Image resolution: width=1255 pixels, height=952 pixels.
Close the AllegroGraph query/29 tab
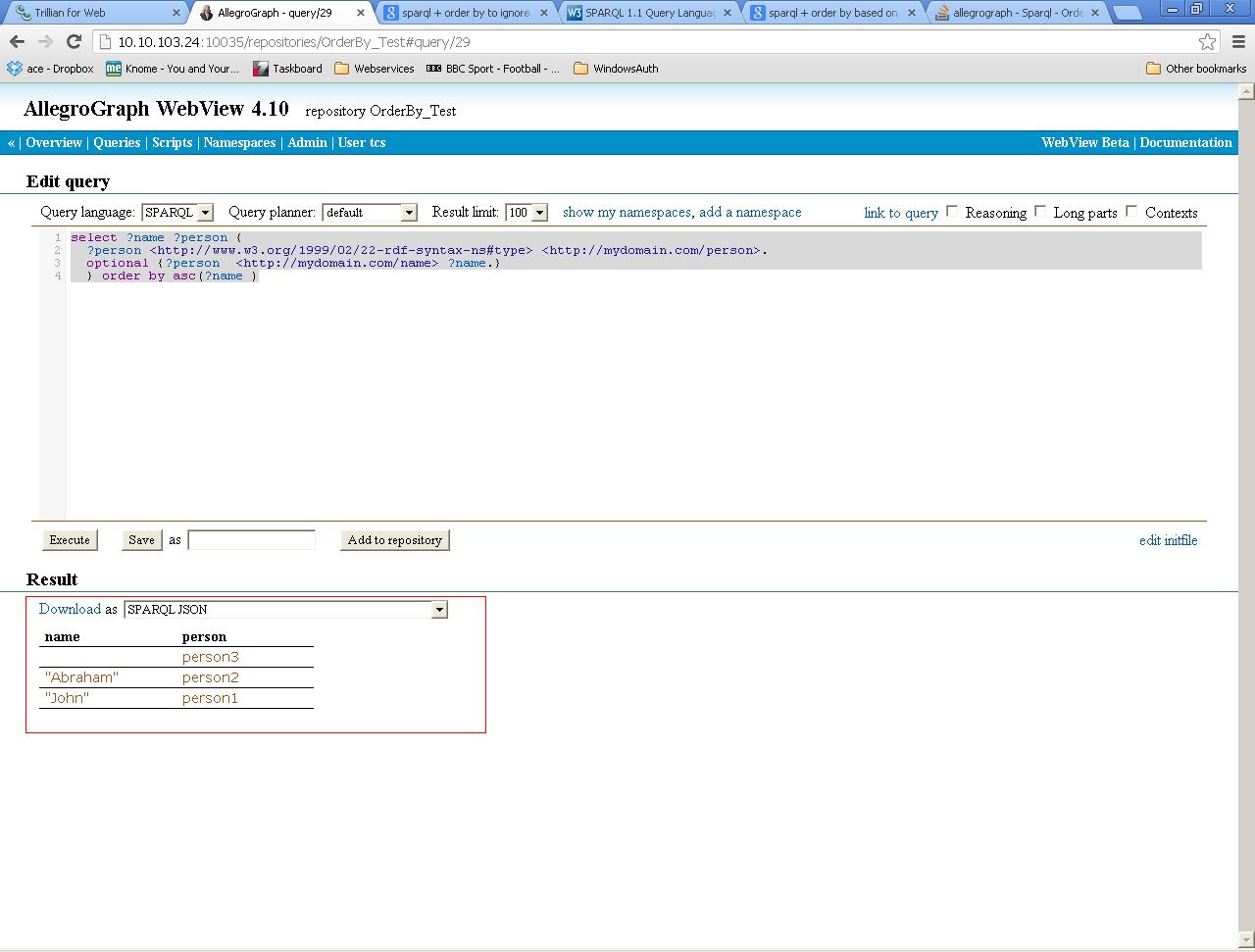point(361,13)
